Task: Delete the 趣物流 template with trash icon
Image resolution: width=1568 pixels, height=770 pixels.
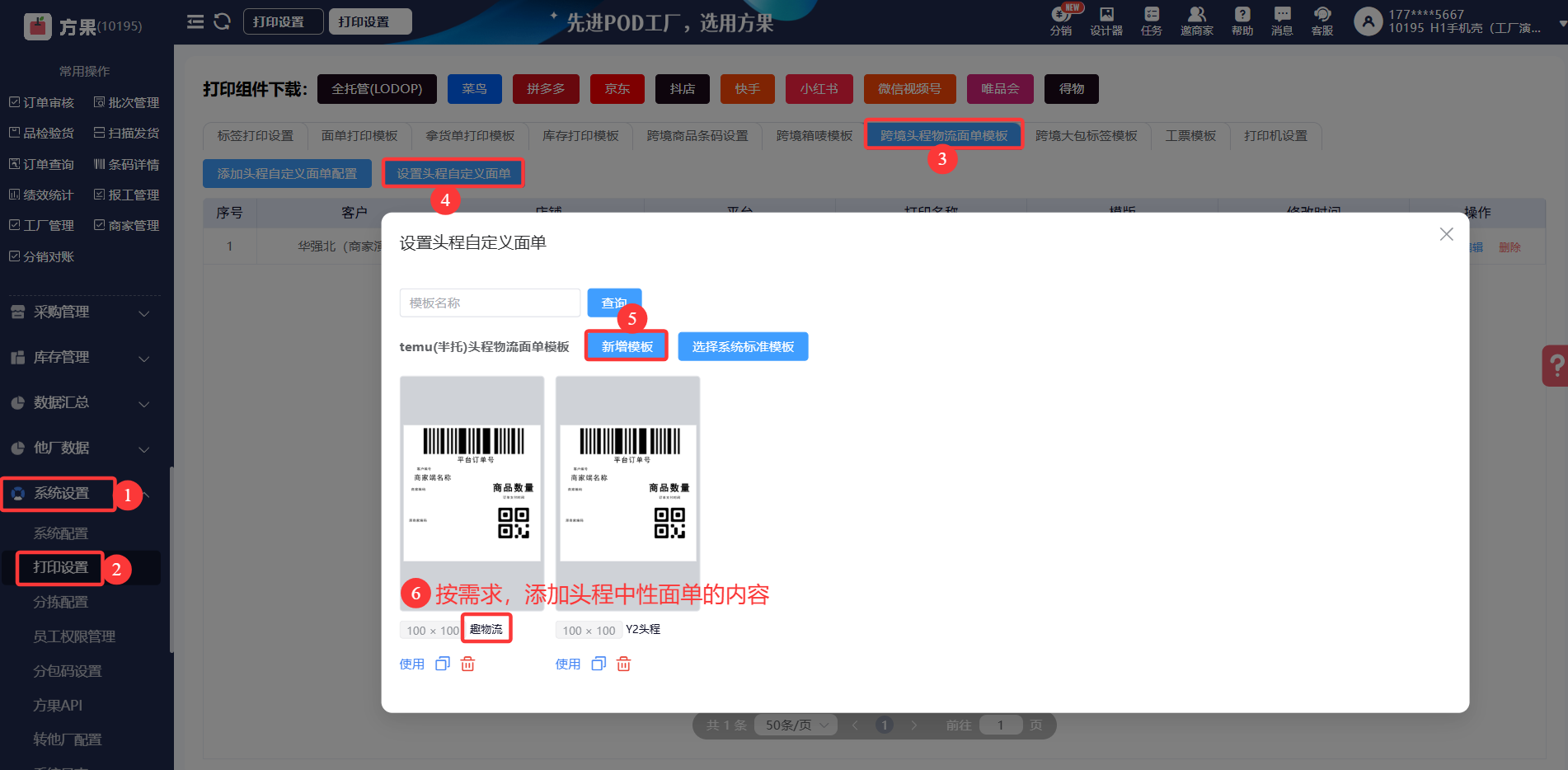Action: pos(467,664)
